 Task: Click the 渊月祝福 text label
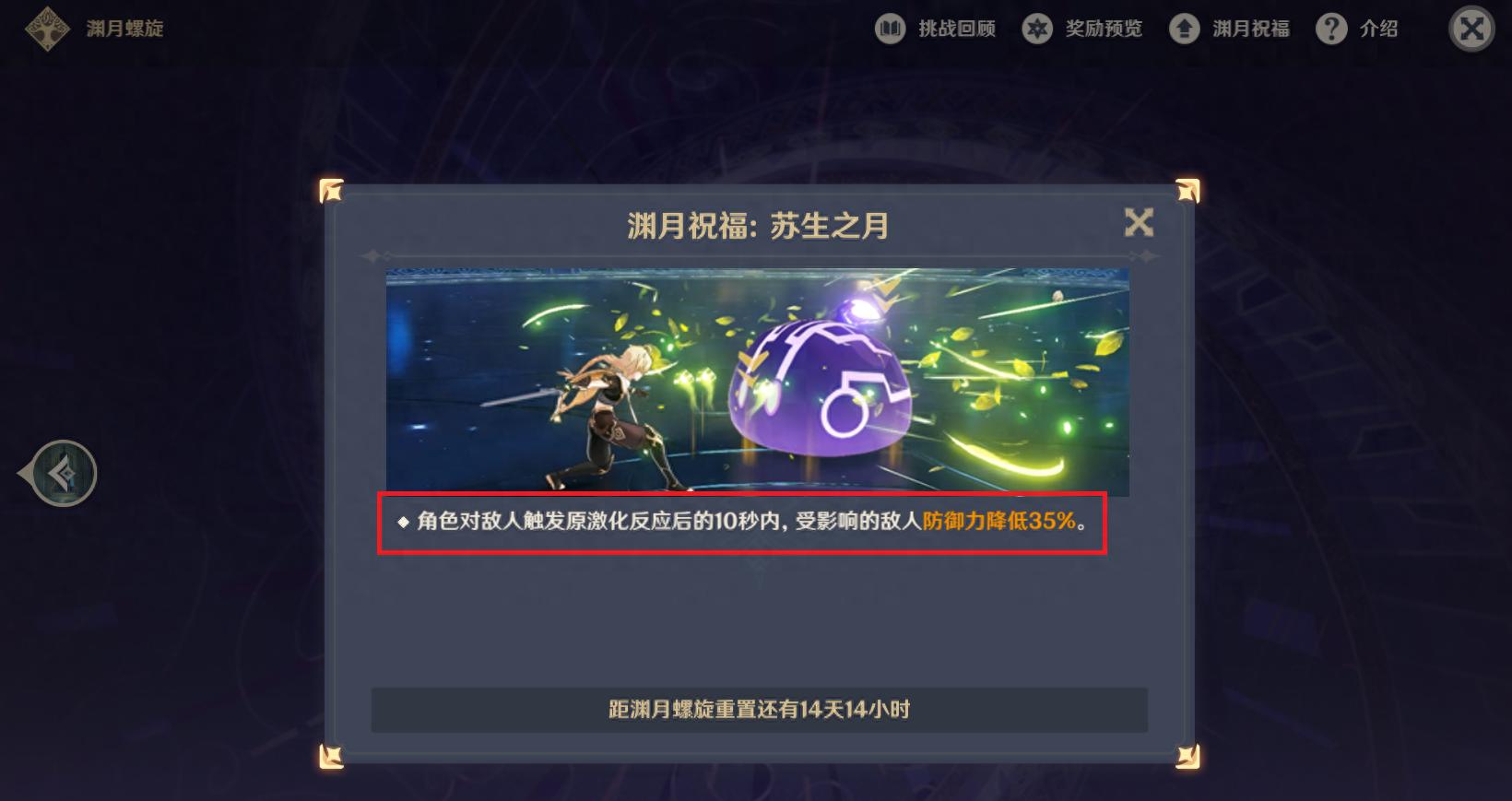click(x=1251, y=29)
